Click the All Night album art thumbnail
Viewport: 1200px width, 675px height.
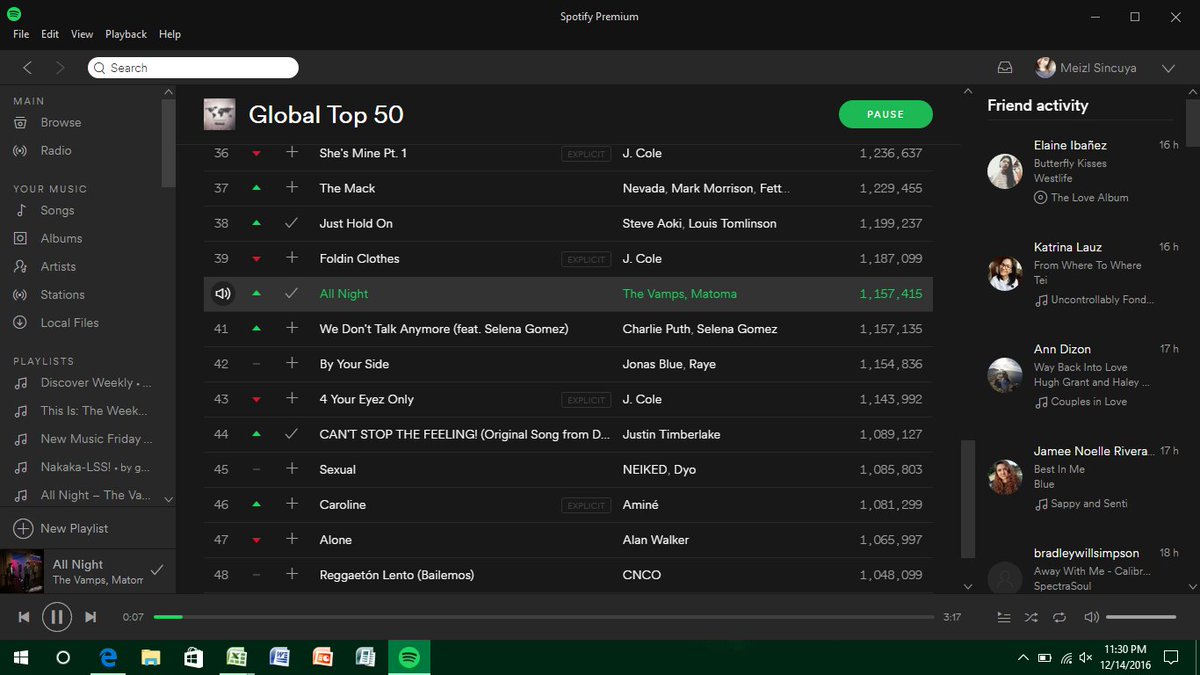click(21, 571)
